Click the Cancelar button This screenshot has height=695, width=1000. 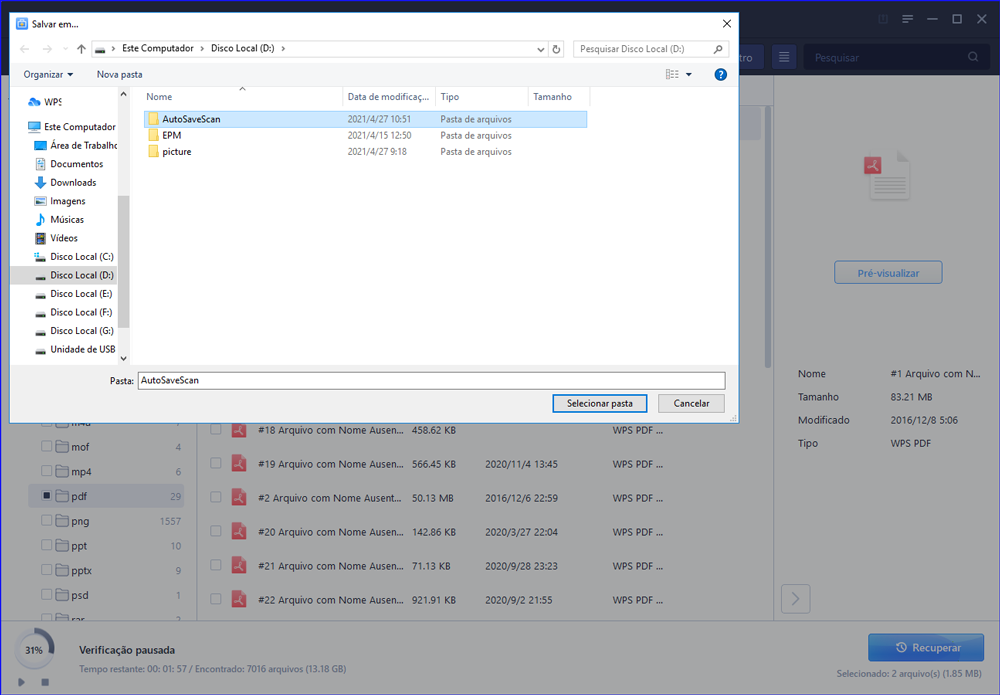[691, 404]
